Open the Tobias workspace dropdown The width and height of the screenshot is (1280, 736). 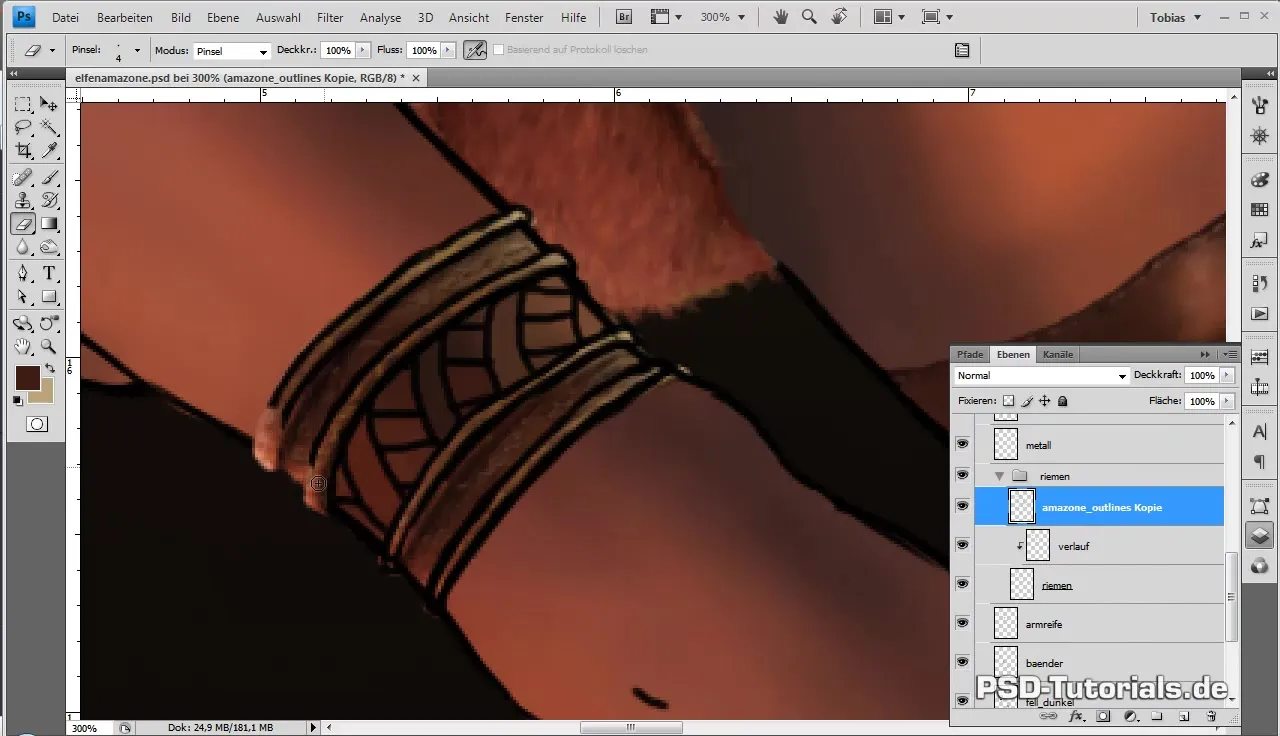pos(1176,17)
